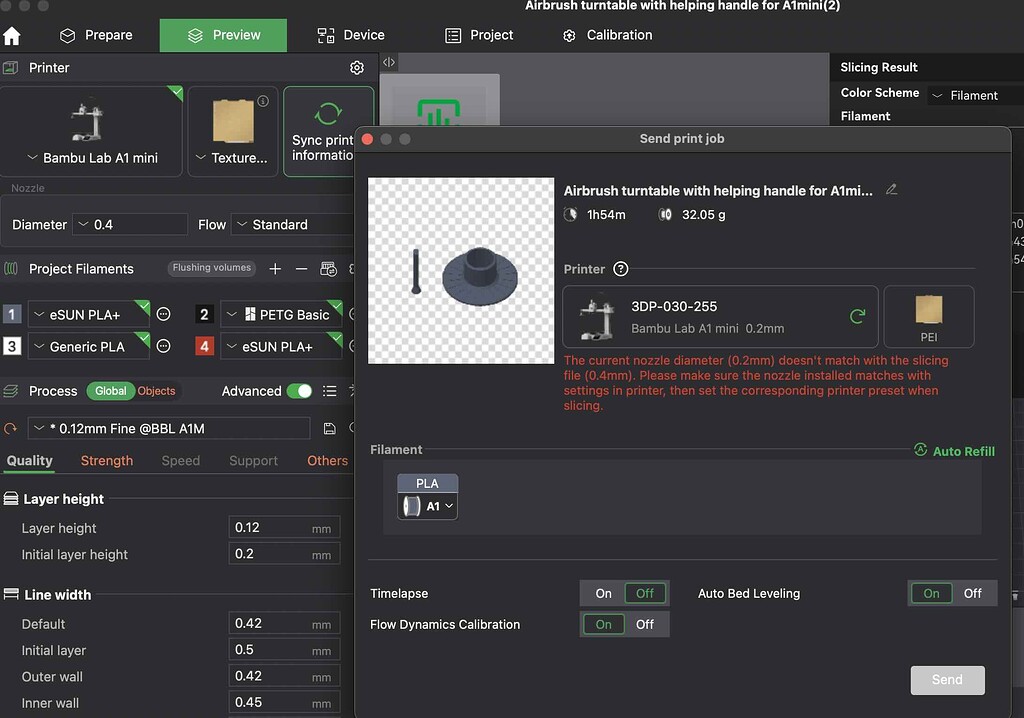Image resolution: width=1024 pixels, height=718 pixels.
Task: Turn Timelapse On
Action: (x=603, y=593)
